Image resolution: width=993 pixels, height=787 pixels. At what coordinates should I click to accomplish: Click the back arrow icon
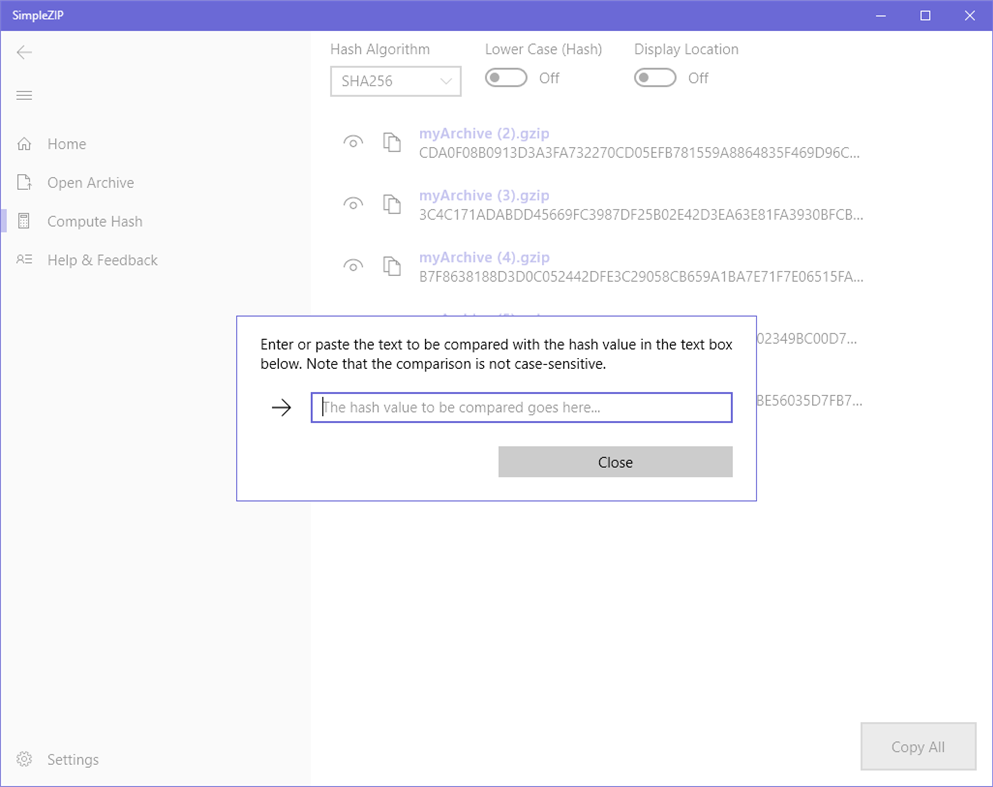pos(24,52)
